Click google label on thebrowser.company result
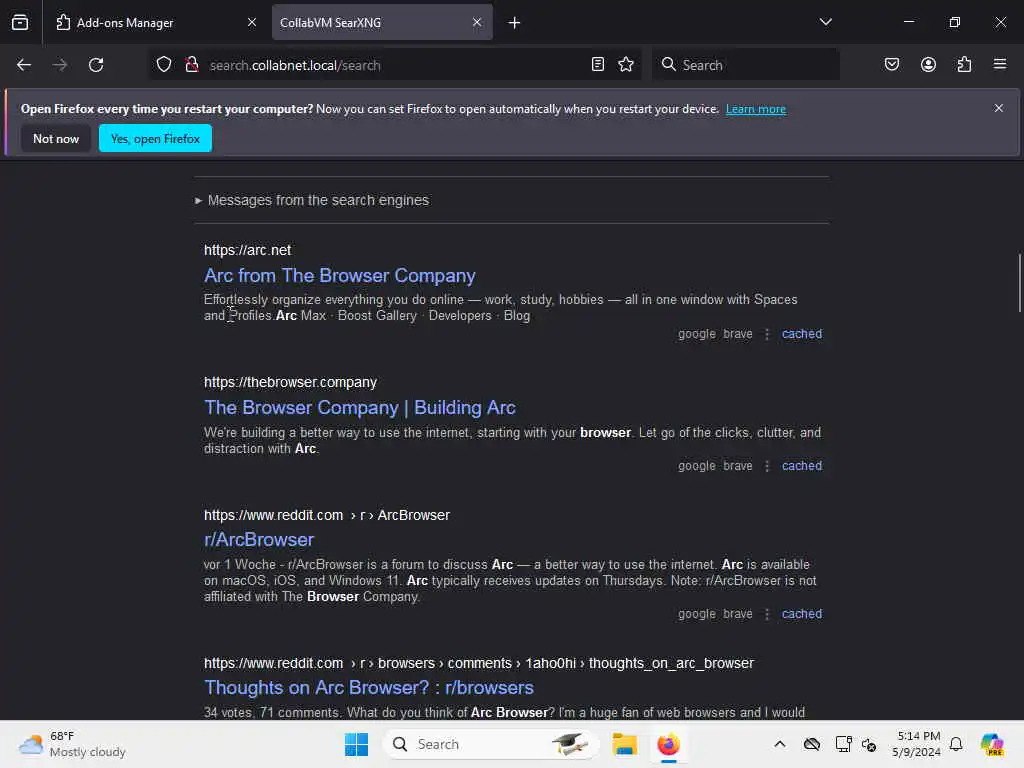Screen dimensions: 1024x768 coord(697,466)
